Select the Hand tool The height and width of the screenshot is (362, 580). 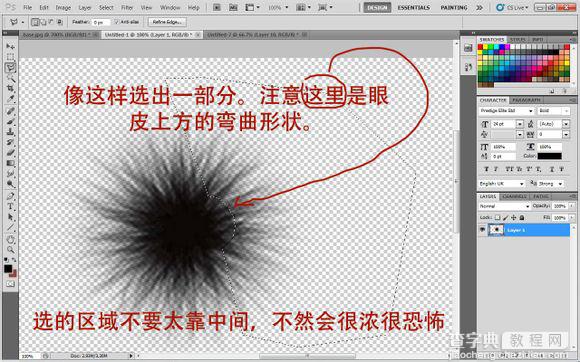pos(10,239)
